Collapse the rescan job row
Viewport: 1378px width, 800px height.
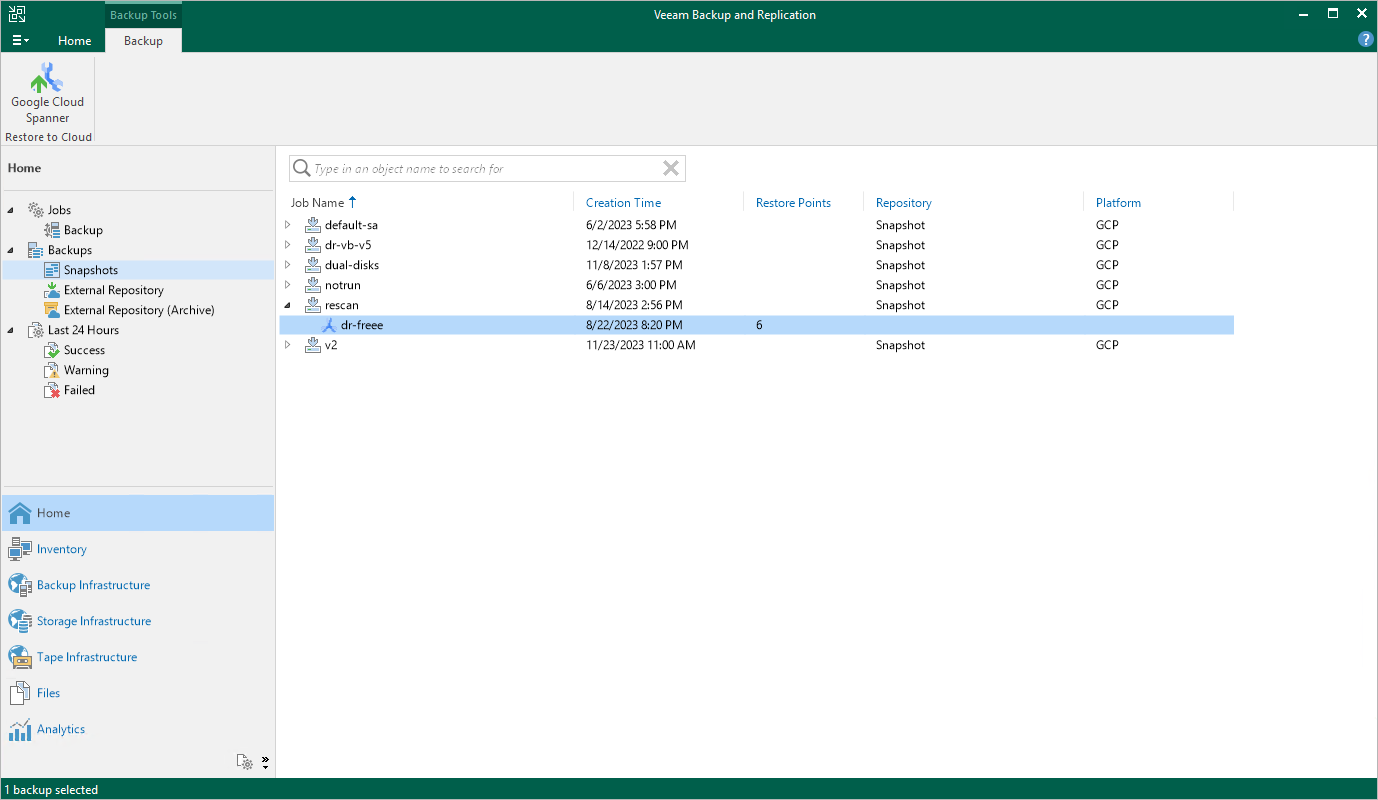point(288,305)
